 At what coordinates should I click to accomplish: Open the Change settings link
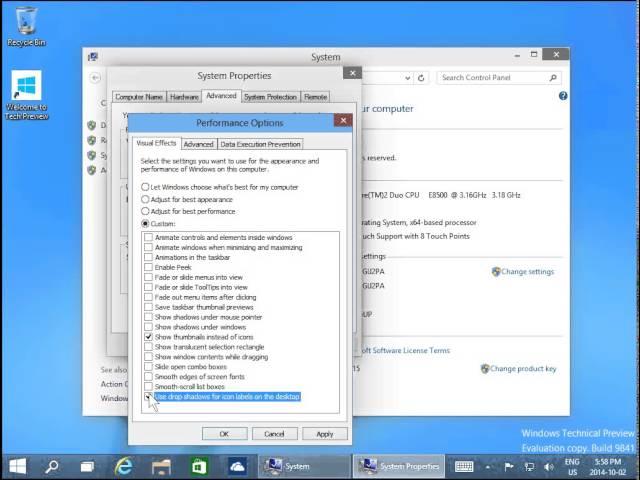pyautogui.click(x=527, y=272)
